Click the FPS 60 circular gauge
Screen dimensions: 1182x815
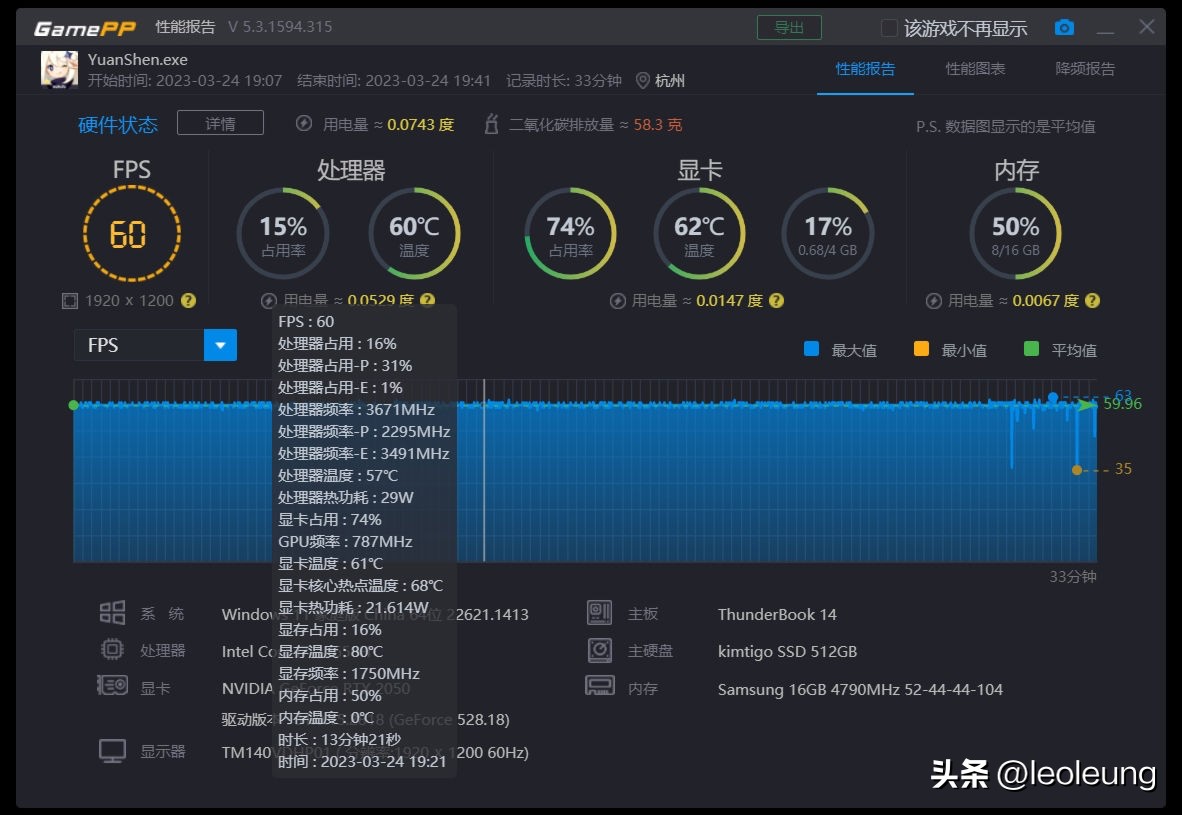pos(131,234)
